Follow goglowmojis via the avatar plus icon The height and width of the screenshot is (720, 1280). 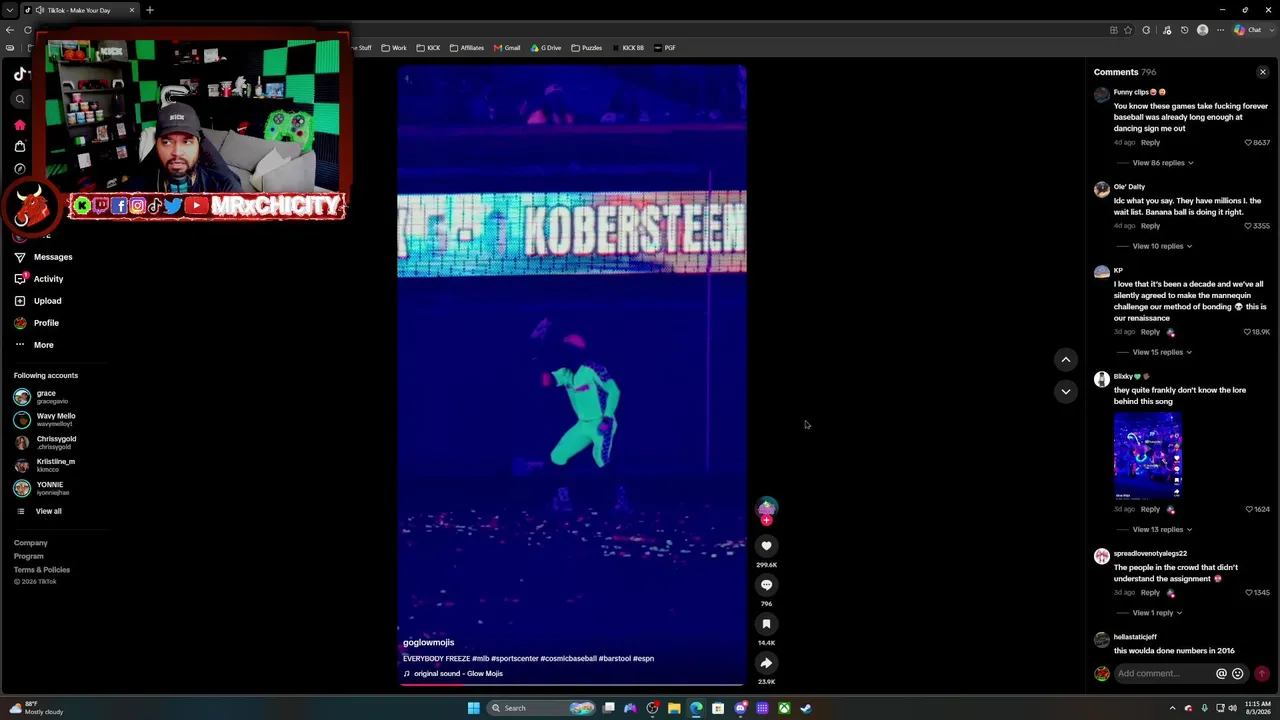(766, 520)
